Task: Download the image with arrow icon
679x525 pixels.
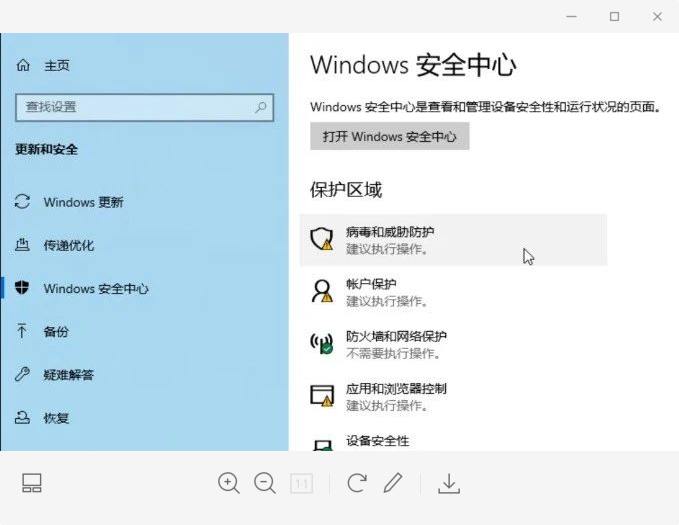Action: (449, 483)
